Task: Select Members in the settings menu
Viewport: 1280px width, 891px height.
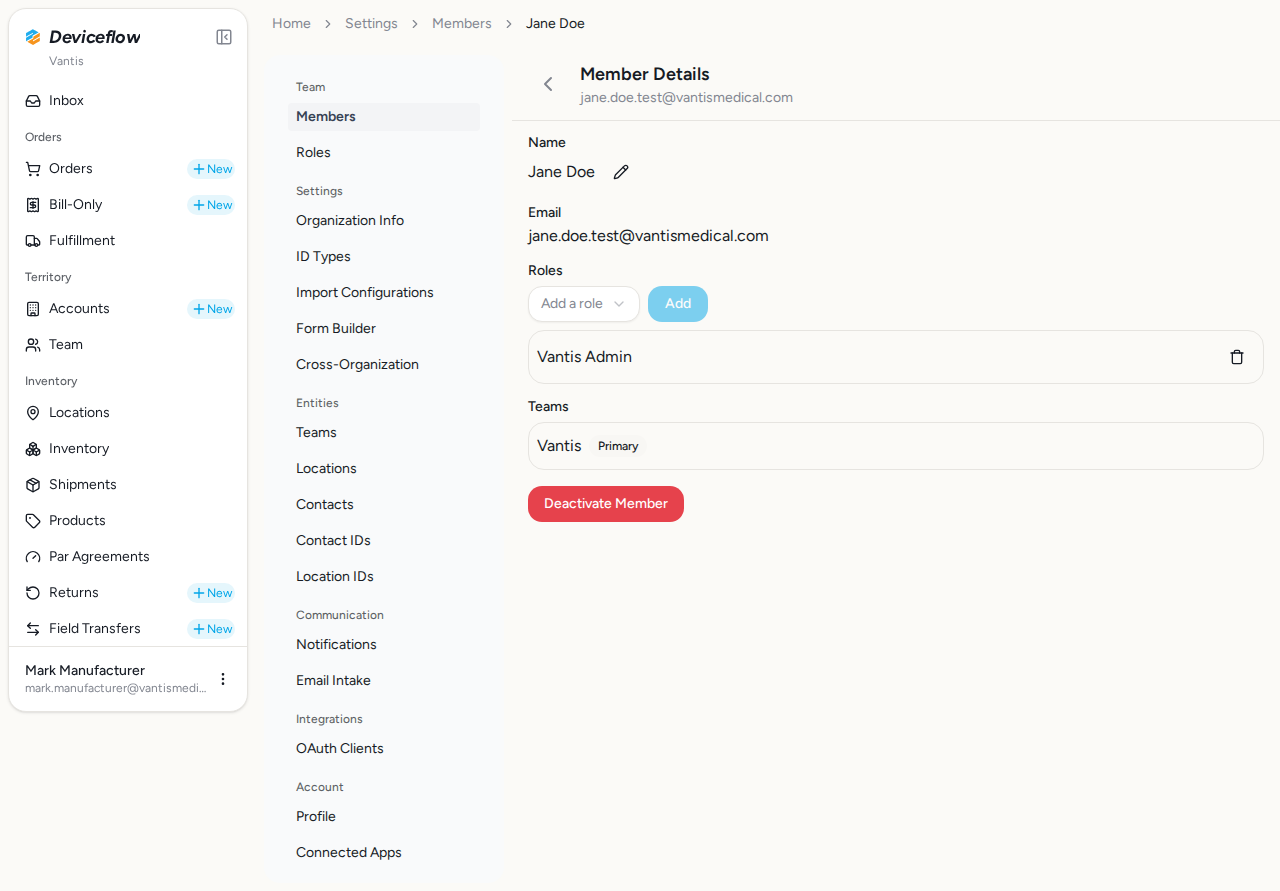Action: click(384, 117)
